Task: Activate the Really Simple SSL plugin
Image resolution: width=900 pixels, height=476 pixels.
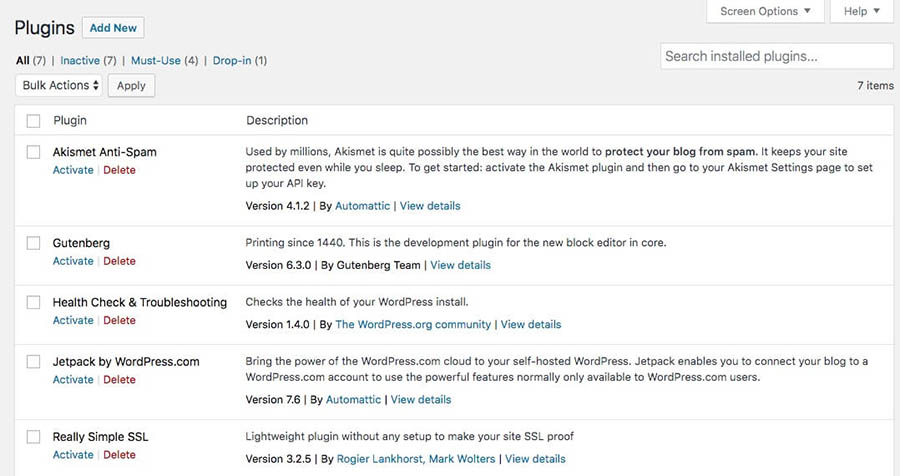Action: [73, 455]
